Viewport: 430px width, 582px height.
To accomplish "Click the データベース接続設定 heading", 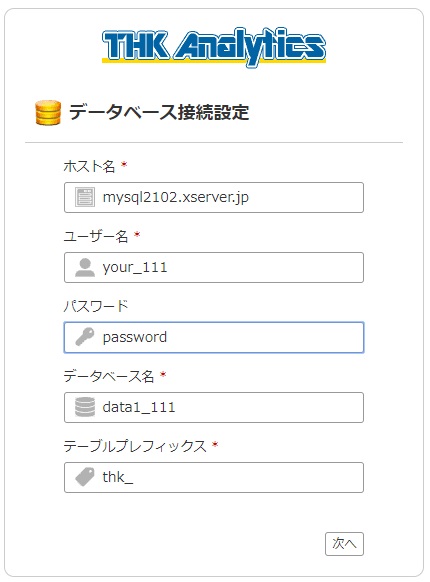I will pos(159,112).
